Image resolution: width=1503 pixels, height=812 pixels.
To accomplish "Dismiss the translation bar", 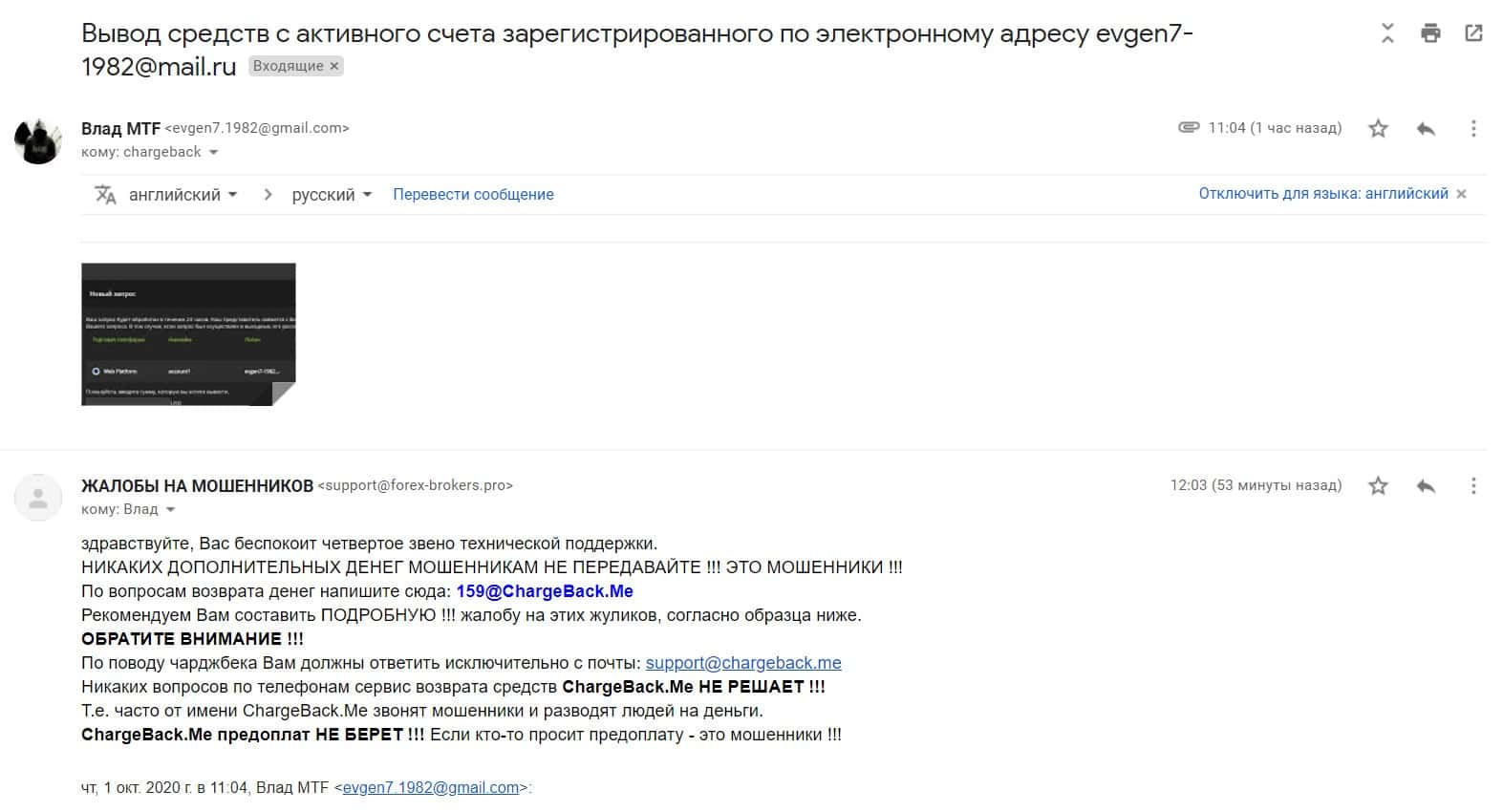I will pyautogui.click(x=1460, y=194).
